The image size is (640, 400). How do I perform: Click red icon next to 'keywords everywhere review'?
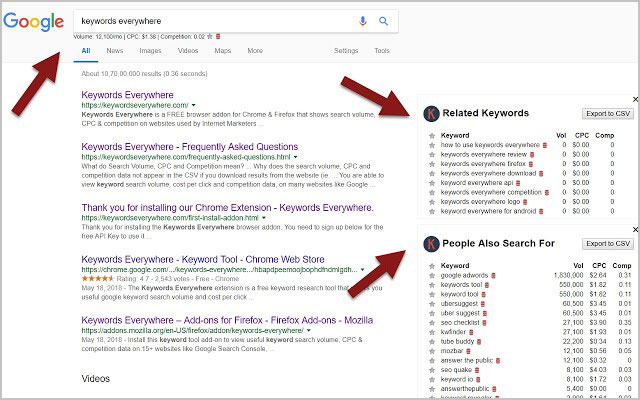coord(532,155)
